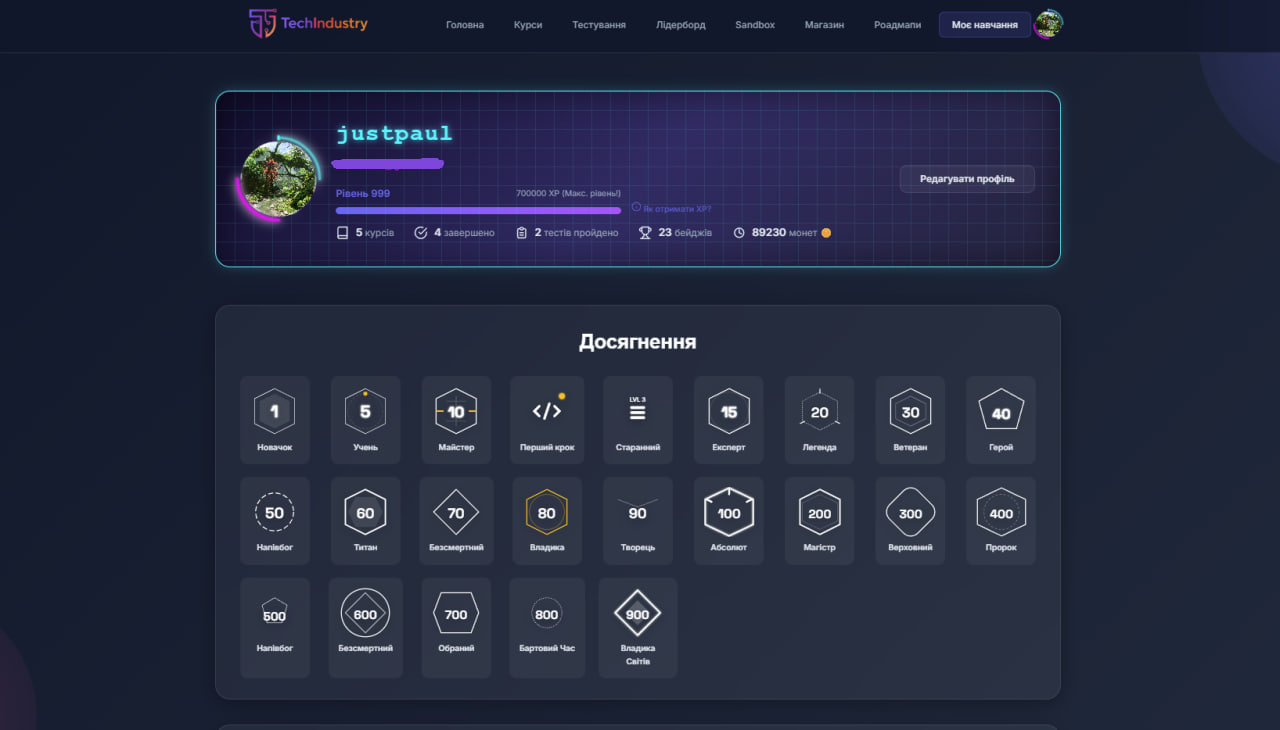Open the Легенда 20 achievement
This screenshot has height=730, width=1280.
click(x=819, y=418)
